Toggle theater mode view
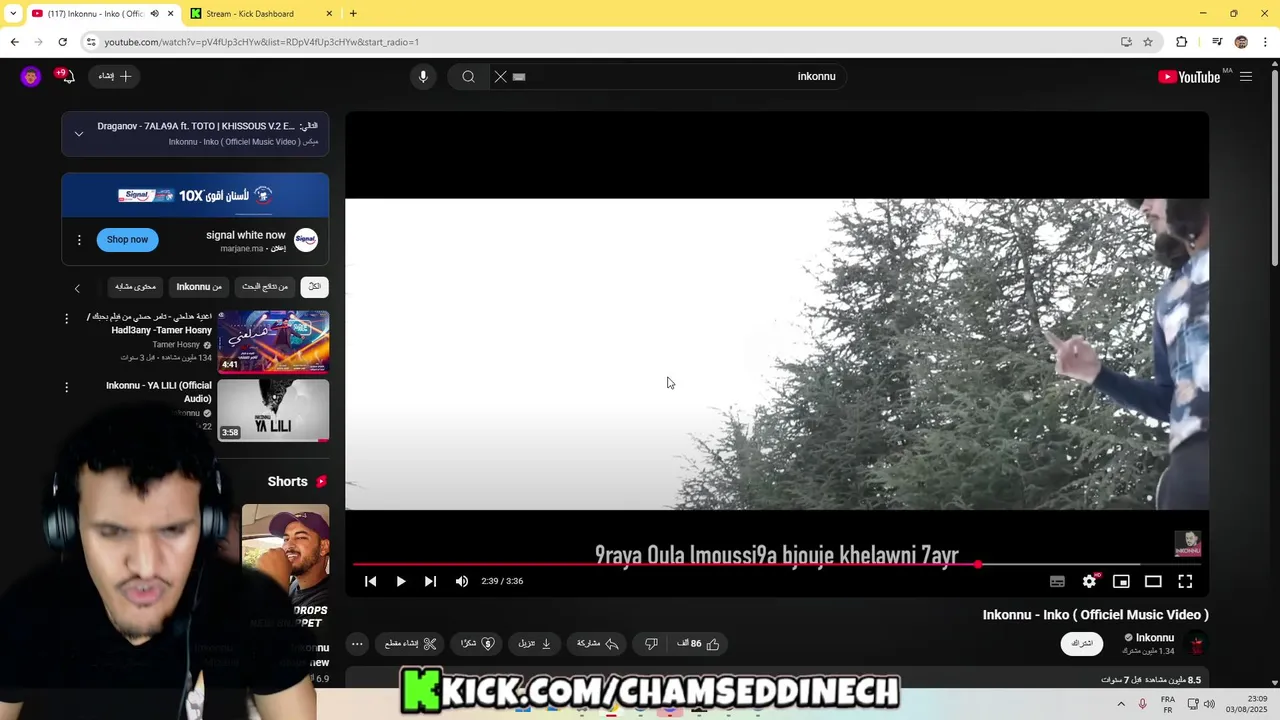The image size is (1280, 720). coord(1153,581)
